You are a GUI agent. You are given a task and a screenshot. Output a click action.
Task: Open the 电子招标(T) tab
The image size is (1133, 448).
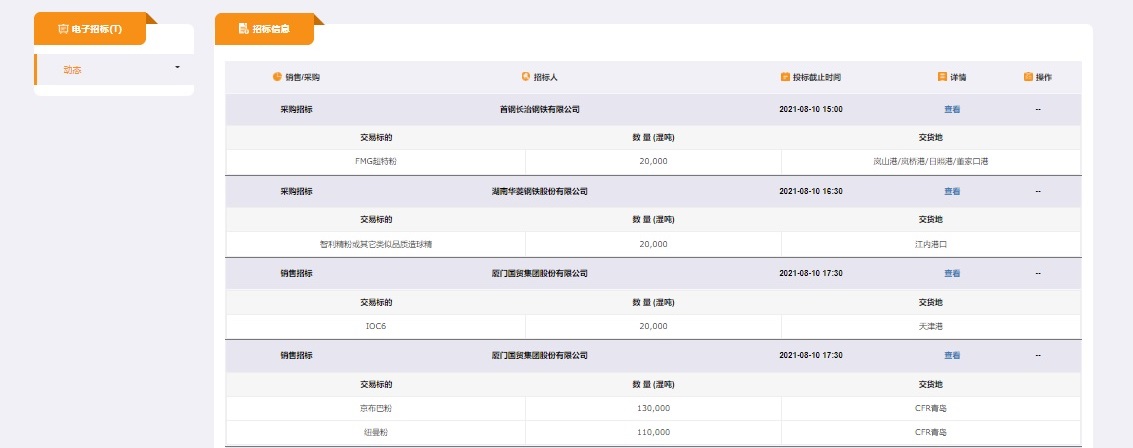point(90,29)
